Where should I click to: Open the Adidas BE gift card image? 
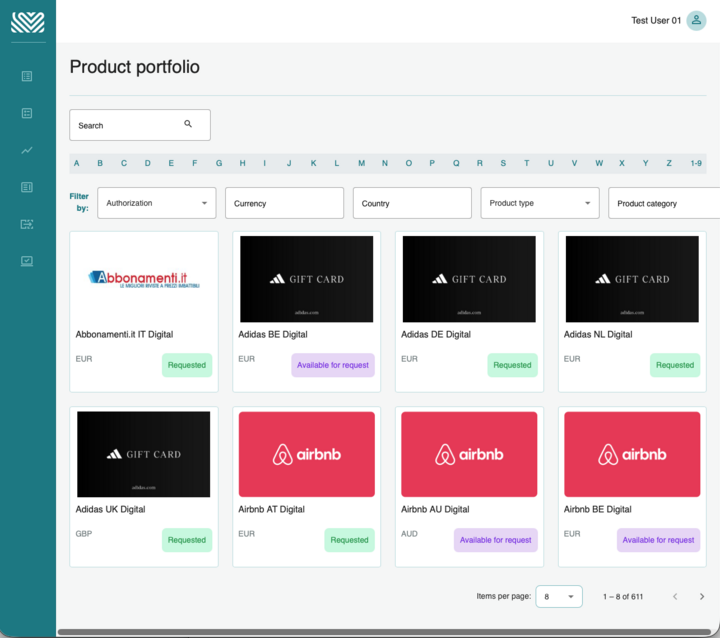click(x=307, y=279)
